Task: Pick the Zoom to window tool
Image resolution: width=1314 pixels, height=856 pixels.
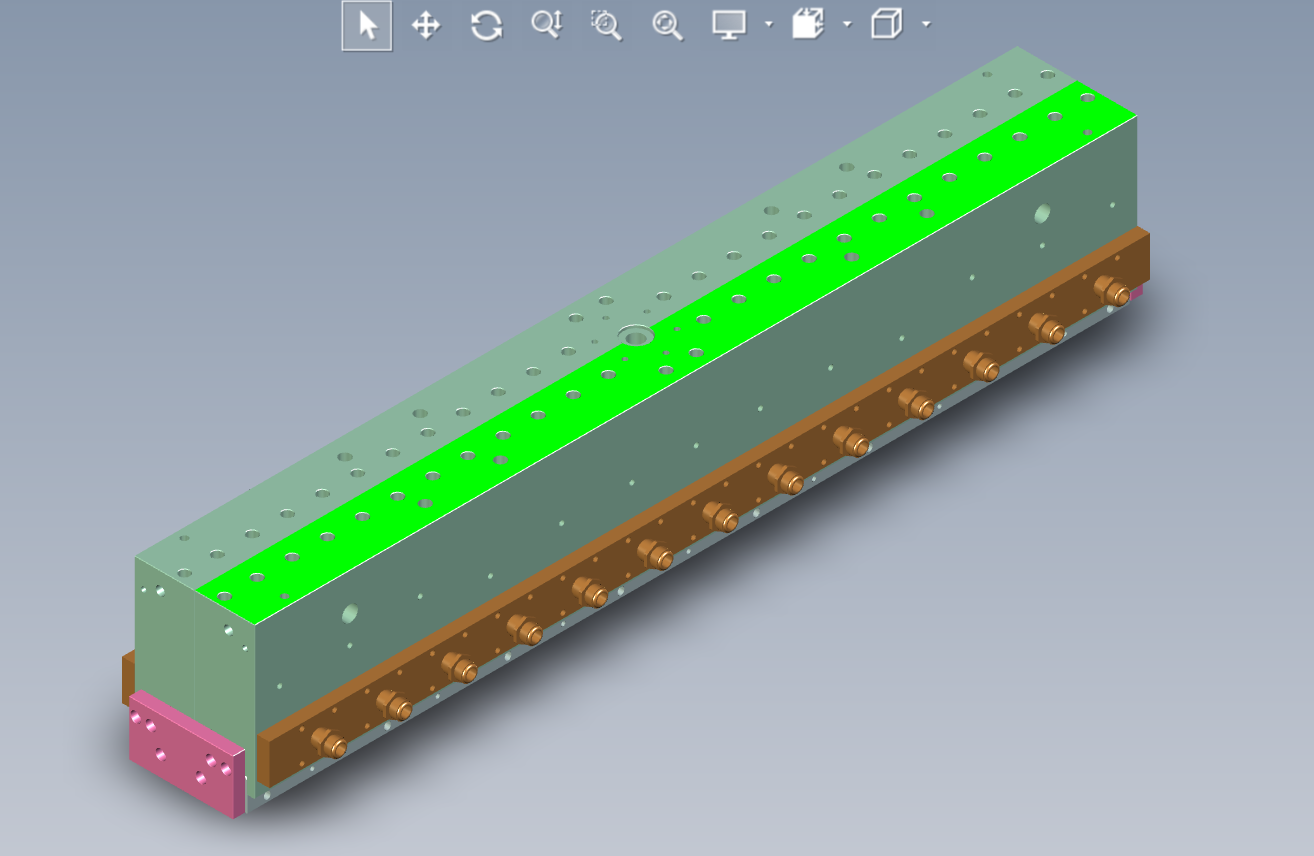Action: click(606, 25)
